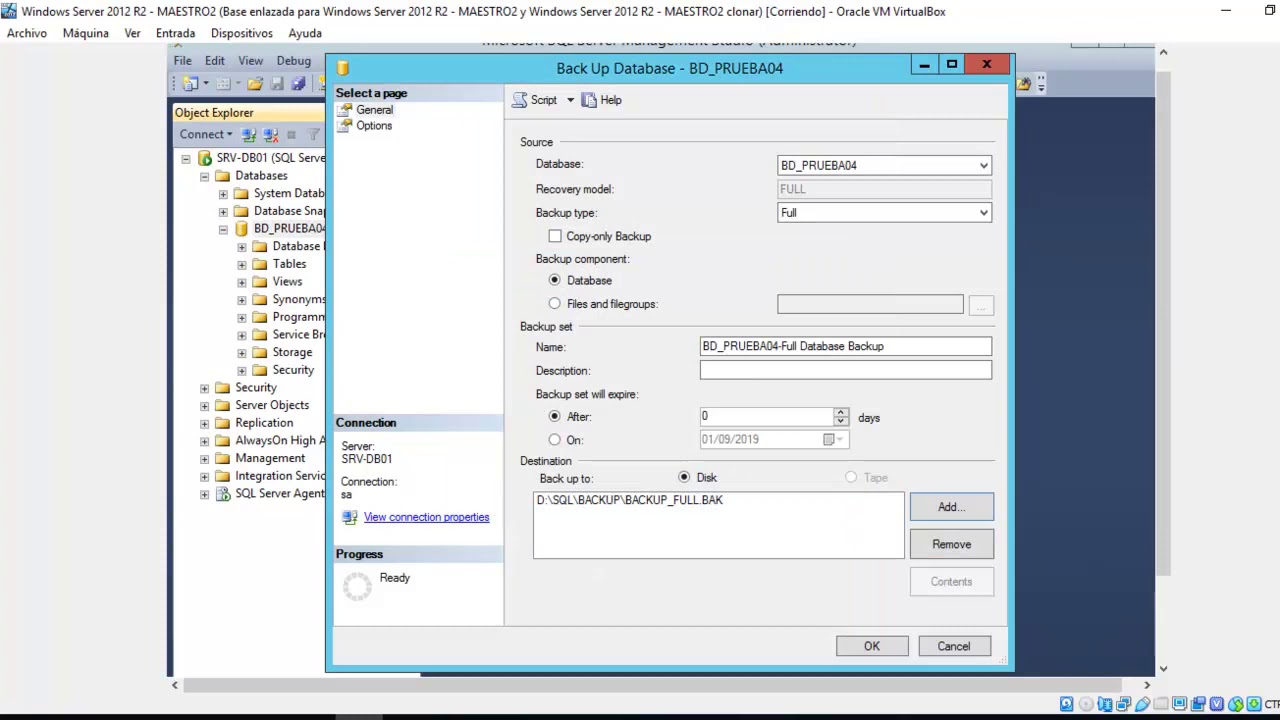
Task: Collapse the SRV-DB01 server node
Action: pyautogui.click(x=186, y=158)
